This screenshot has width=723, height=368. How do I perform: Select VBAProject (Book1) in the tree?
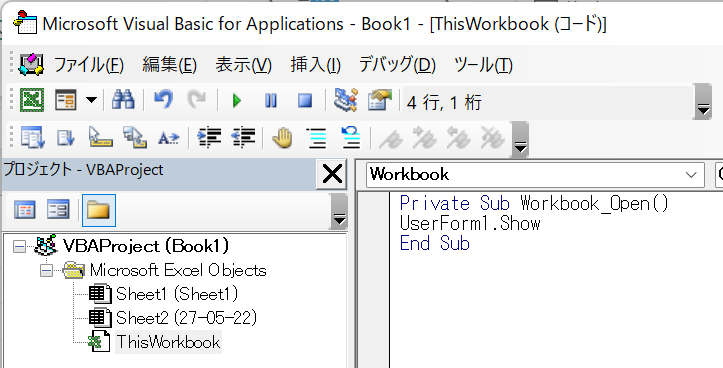(146, 246)
